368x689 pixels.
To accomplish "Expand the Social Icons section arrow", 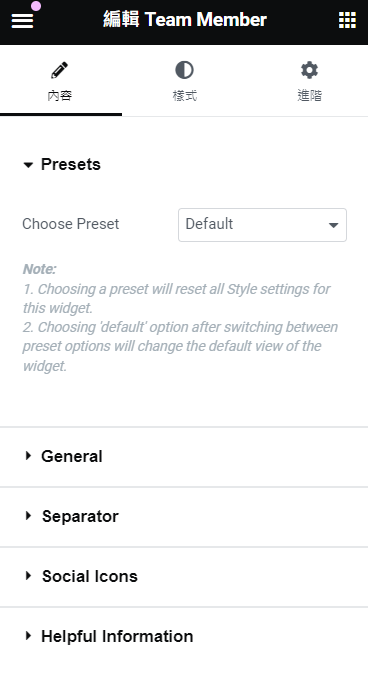I will [29, 576].
